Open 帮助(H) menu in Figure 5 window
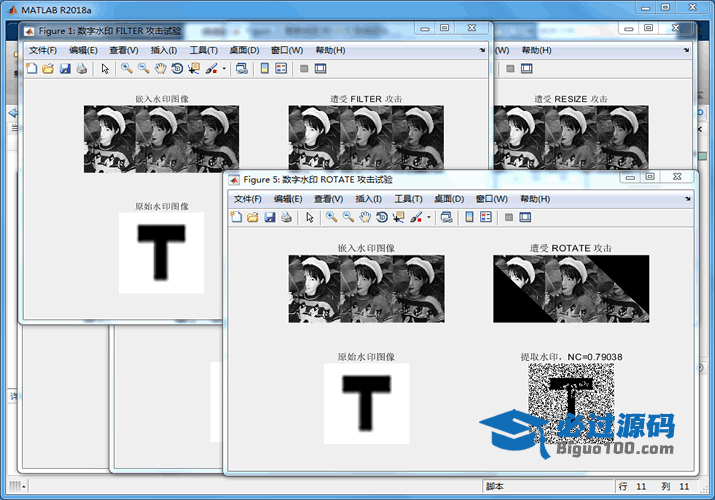This screenshot has height=500, width=715. click(x=535, y=199)
